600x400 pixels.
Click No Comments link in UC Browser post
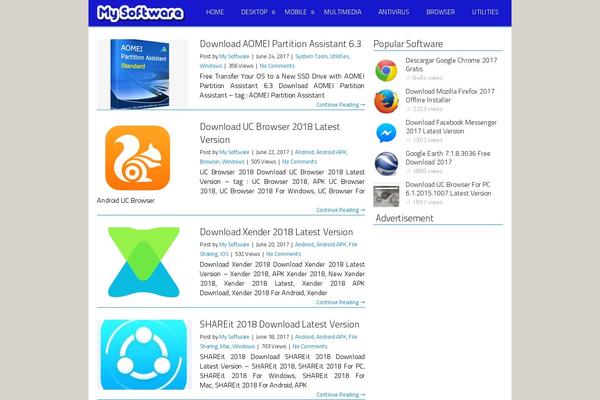click(x=299, y=162)
